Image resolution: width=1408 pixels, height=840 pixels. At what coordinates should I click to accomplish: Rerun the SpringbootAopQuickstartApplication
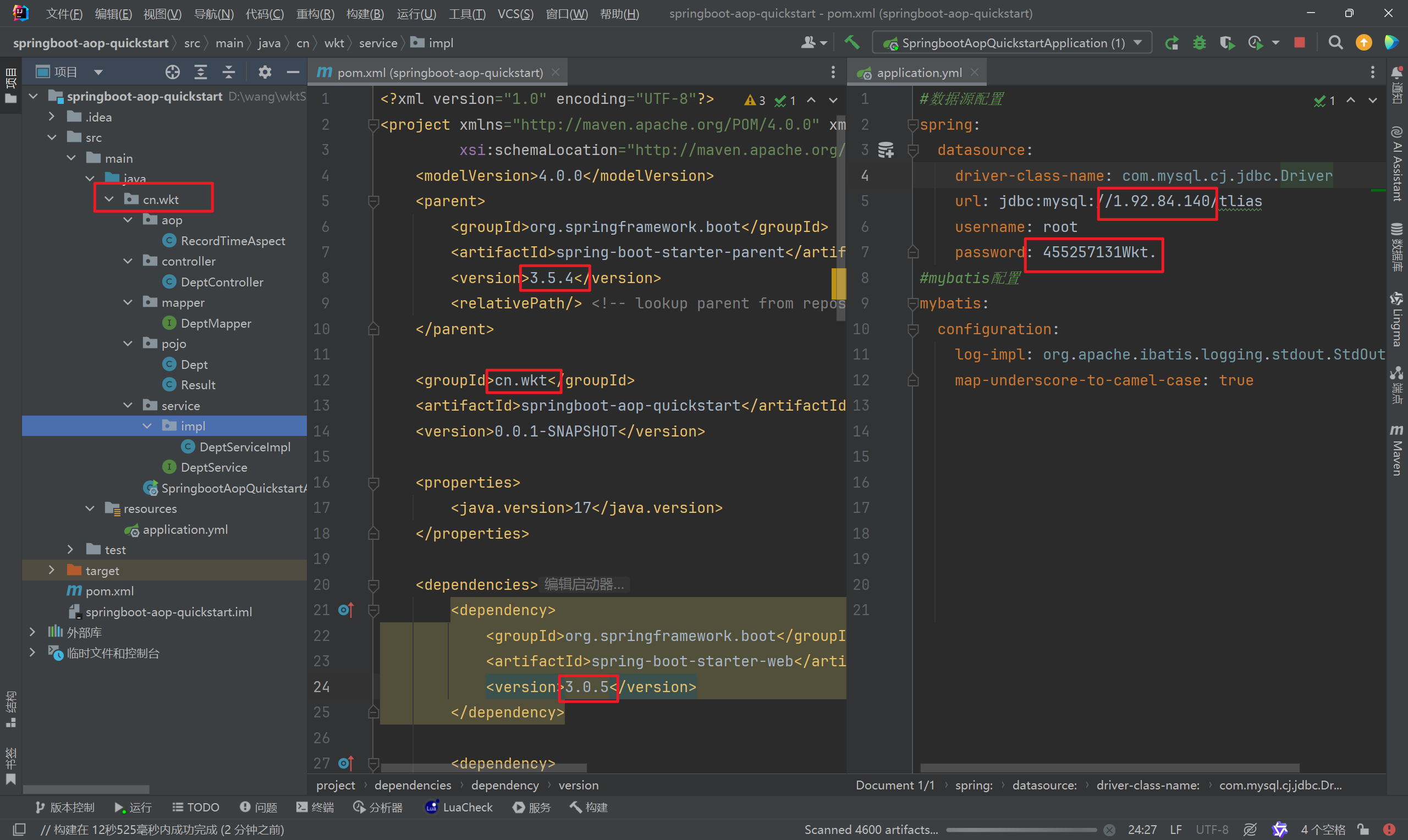tap(1171, 43)
